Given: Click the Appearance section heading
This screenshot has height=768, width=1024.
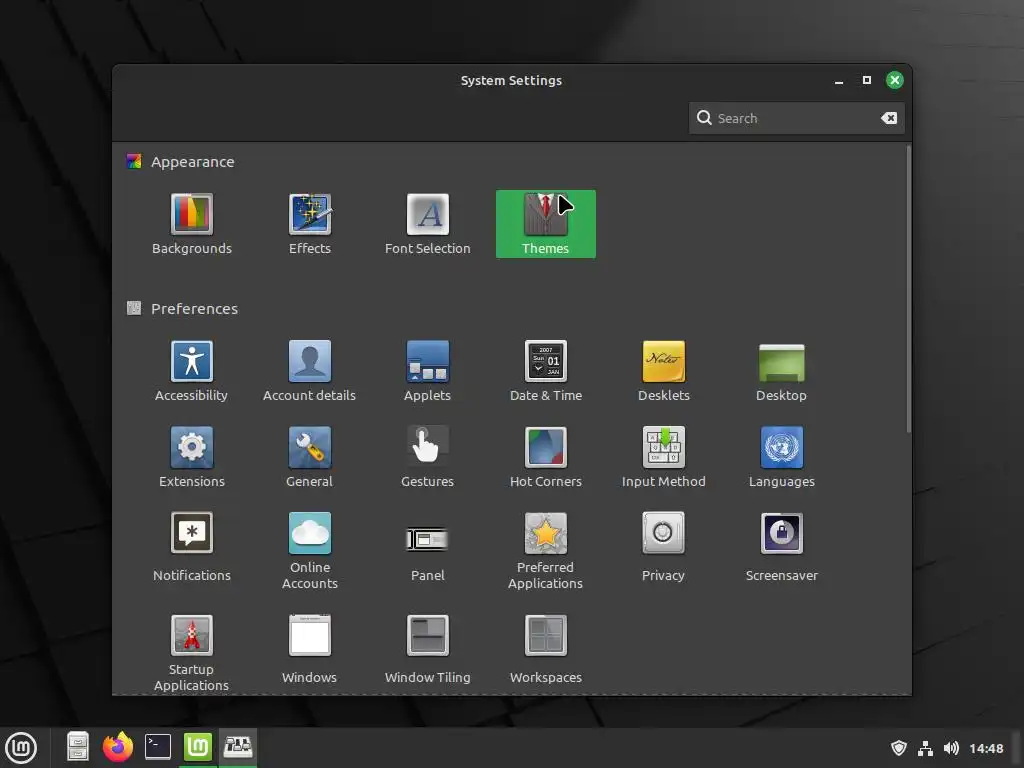Looking at the screenshot, I should (x=193, y=162).
